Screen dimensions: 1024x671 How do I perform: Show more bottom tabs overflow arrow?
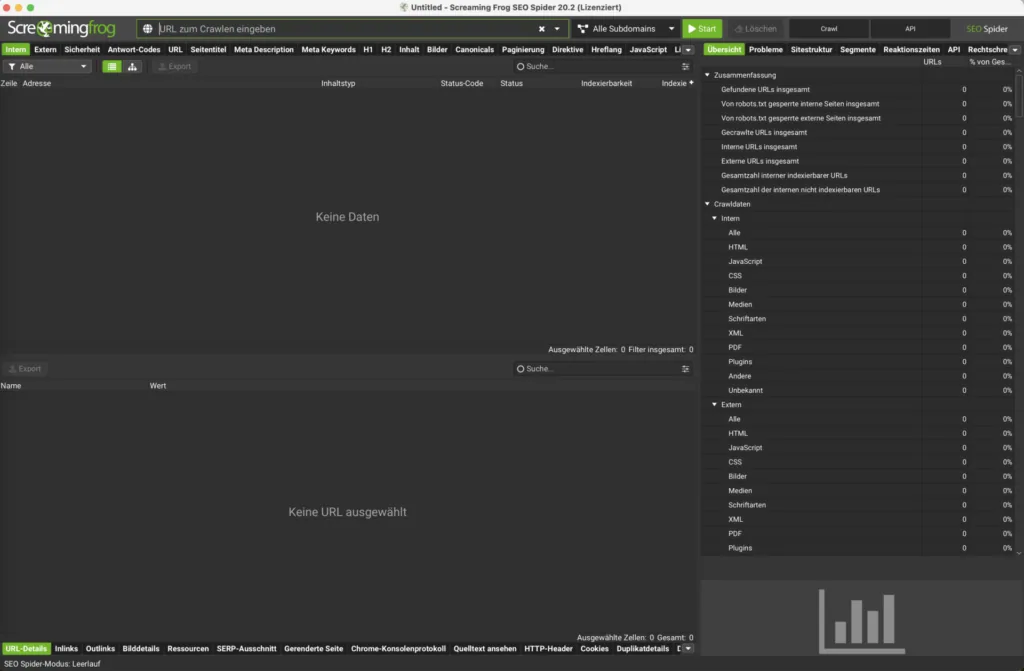(x=688, y=649)
